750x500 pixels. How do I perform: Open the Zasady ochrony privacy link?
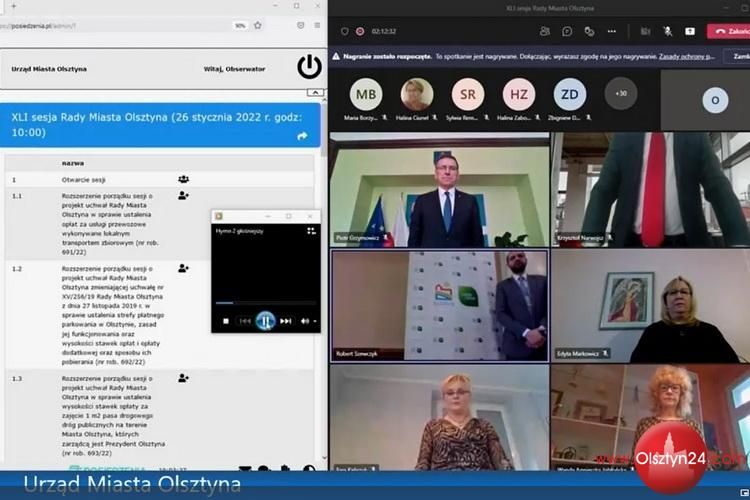click(x=687, y=56)
